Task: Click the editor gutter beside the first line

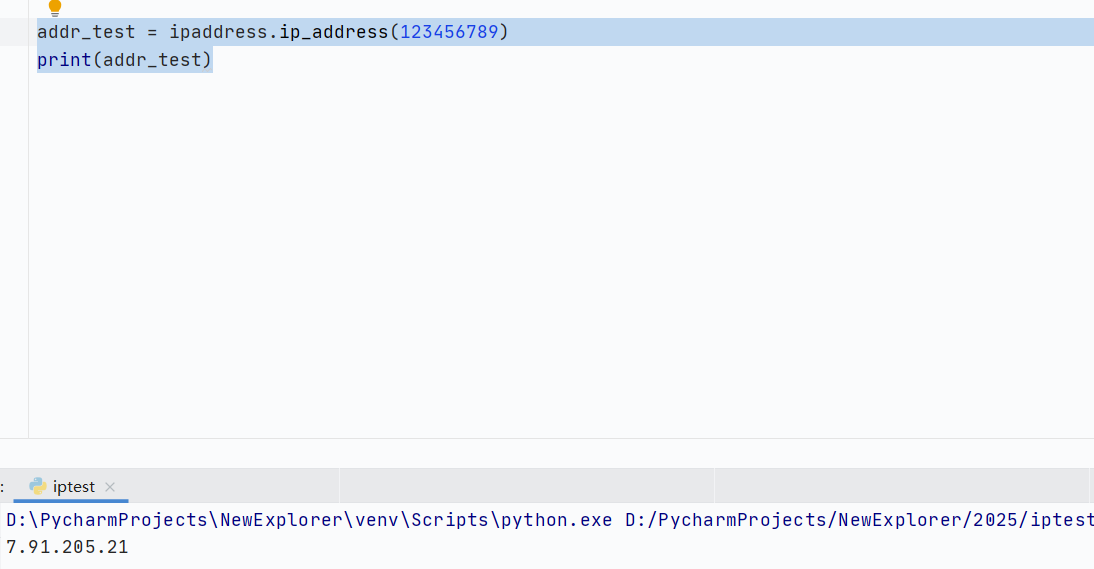Action: coord(14,32)
